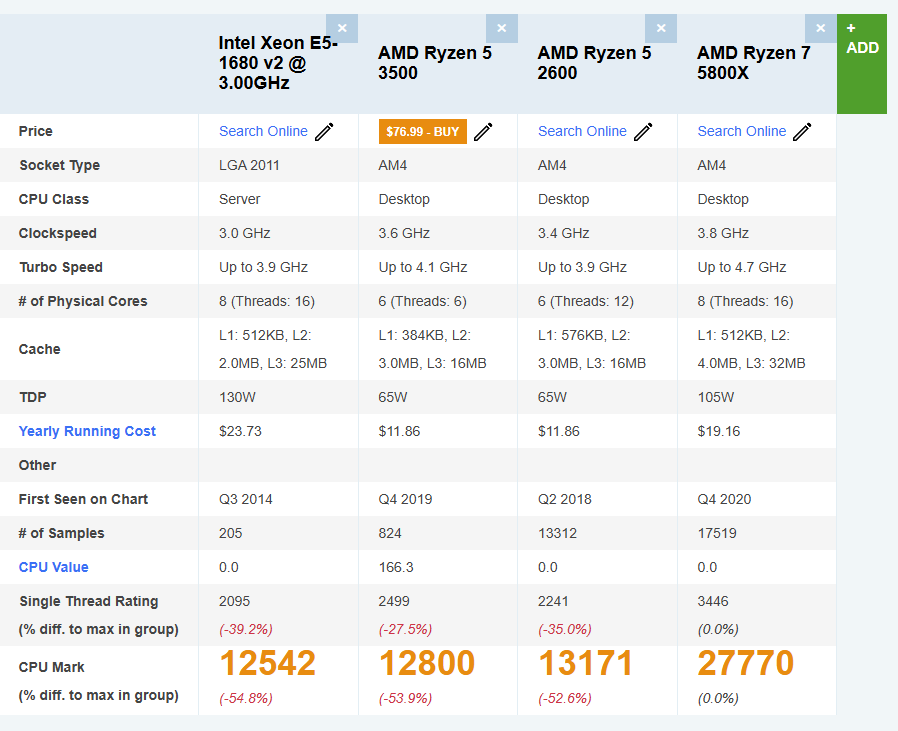Viewport: 898px width, 731px height.
Task: Click 13312 samples value
Action: pos(557,533)
